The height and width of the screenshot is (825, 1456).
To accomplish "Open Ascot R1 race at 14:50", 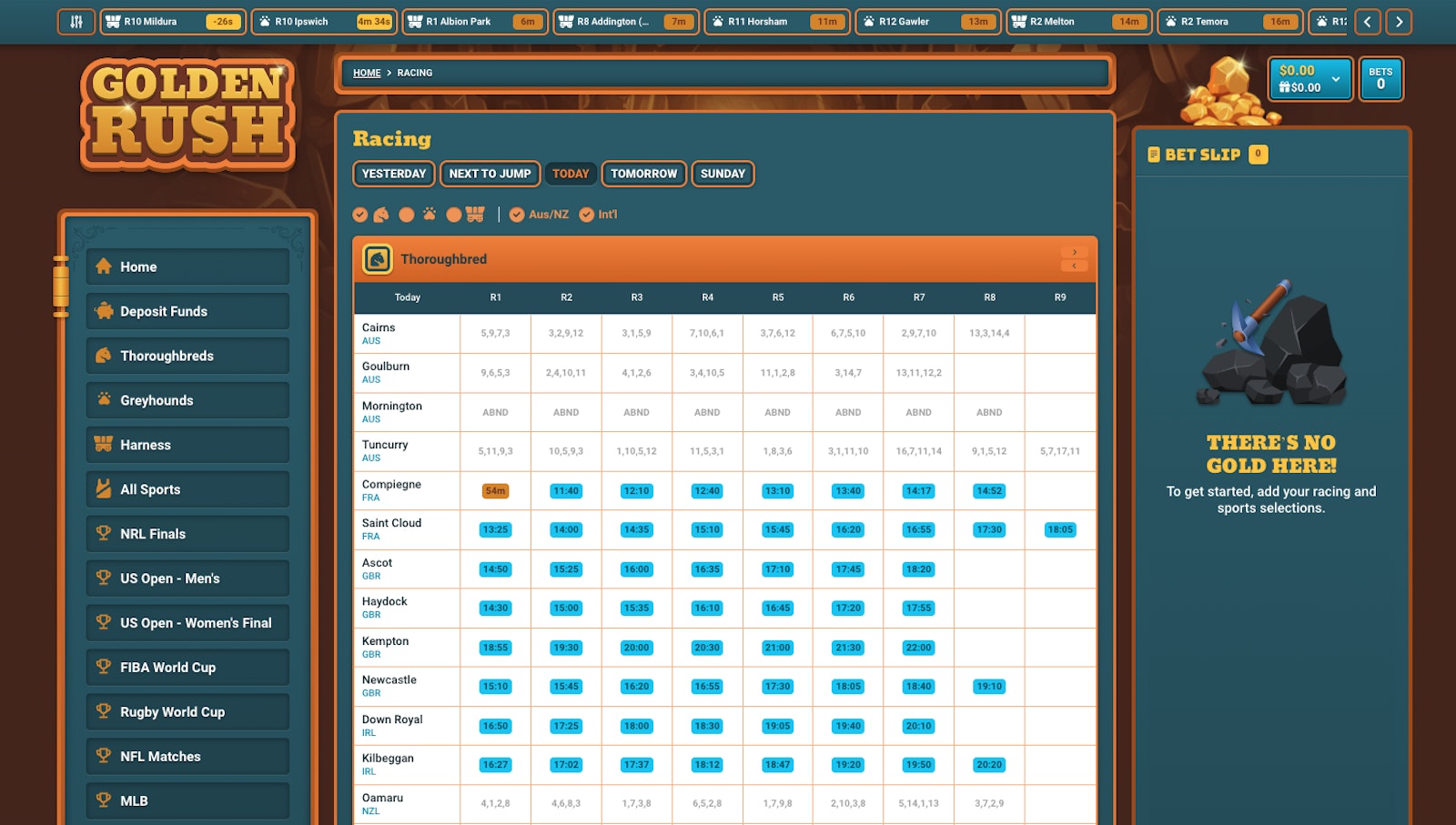I will tap(495, 569).
